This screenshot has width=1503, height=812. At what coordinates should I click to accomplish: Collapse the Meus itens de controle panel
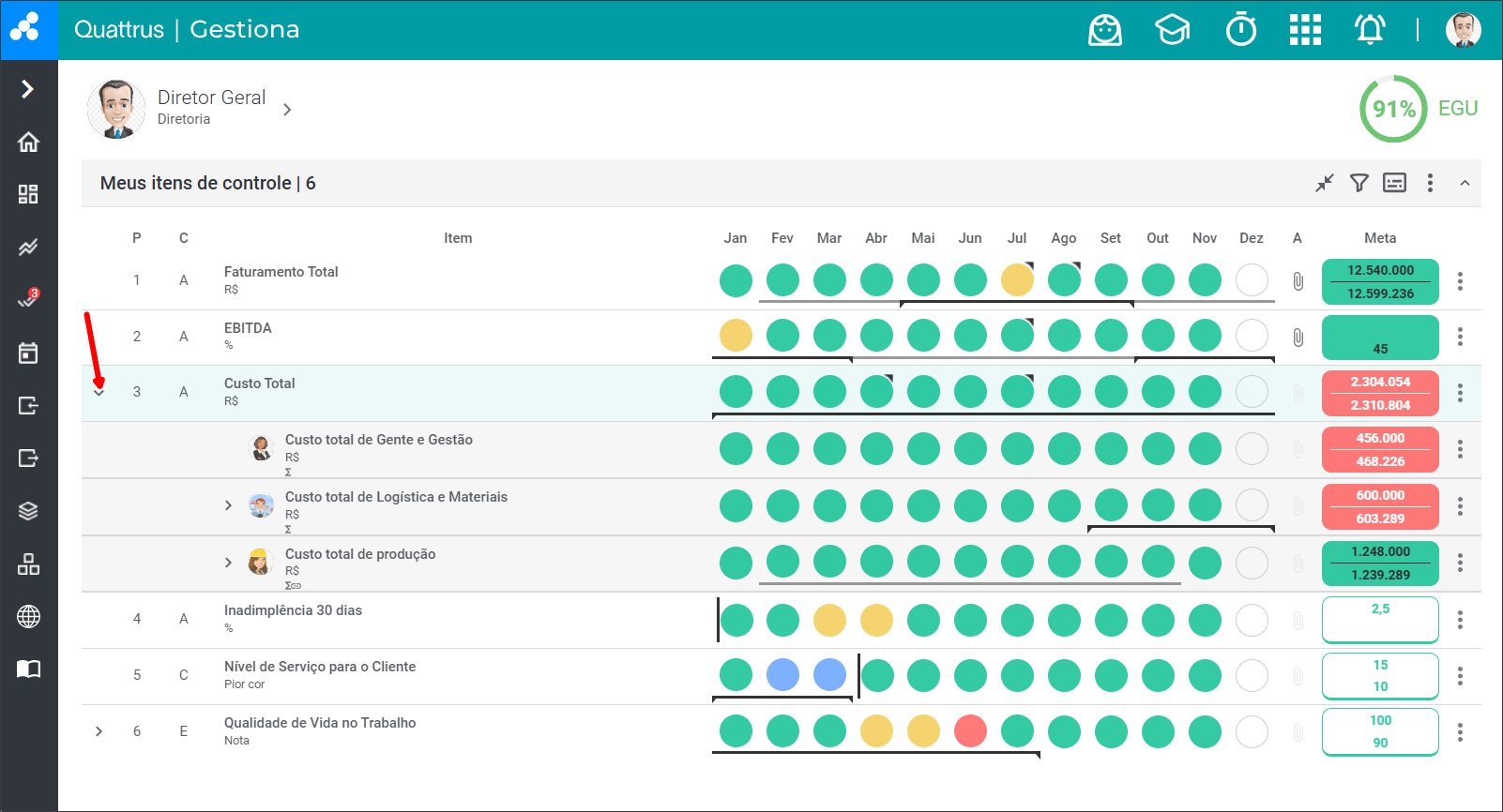click(1464, 183)
